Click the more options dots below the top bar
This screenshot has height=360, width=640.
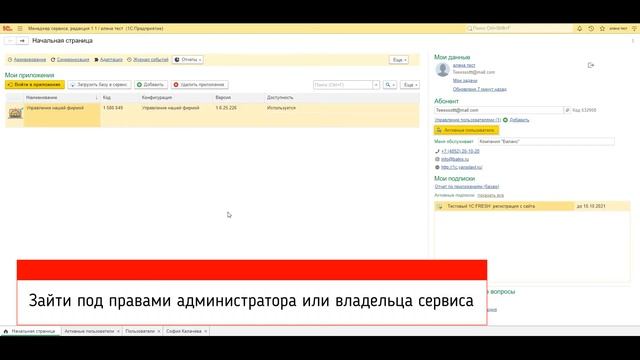click(x=633, y=41)
